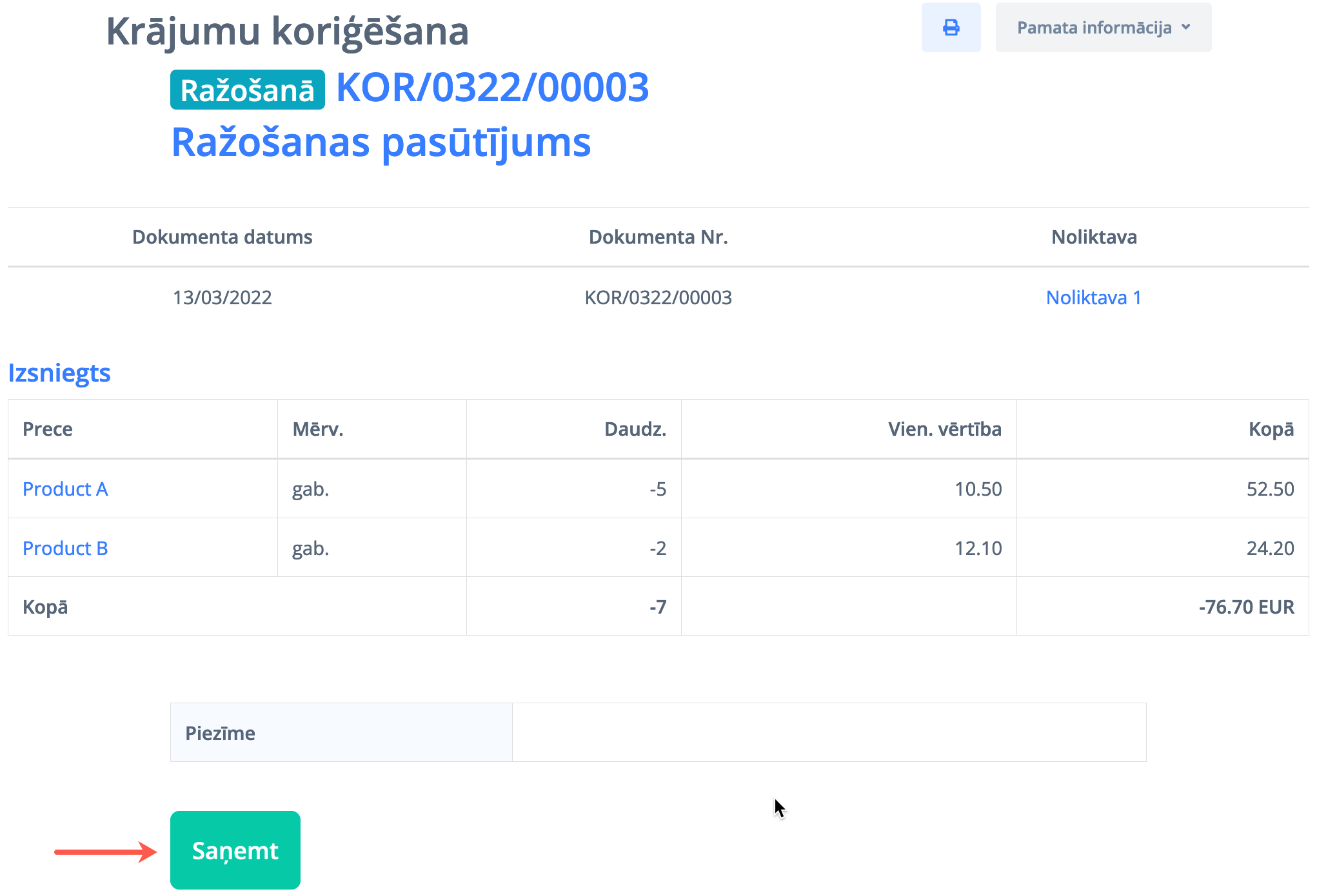The height and width of the screenshot is (896, 1317).
Task: Open the KOR/0322/00003 document link
Action: click(x=492, y=88)
